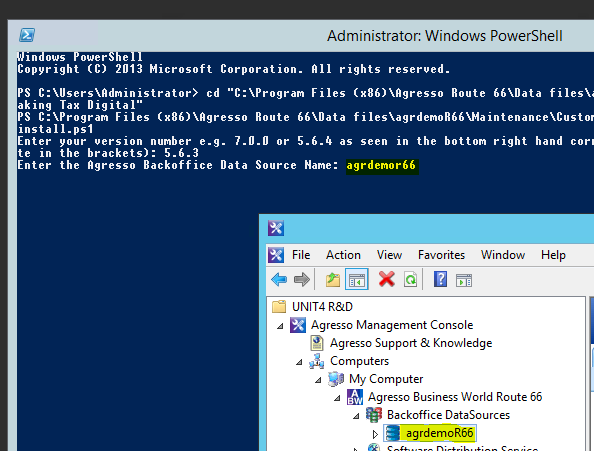Click the Management Console title bar icon
The height and width of the screenshot is (451, 594).
pyautogui.click(x=276, y=228)
